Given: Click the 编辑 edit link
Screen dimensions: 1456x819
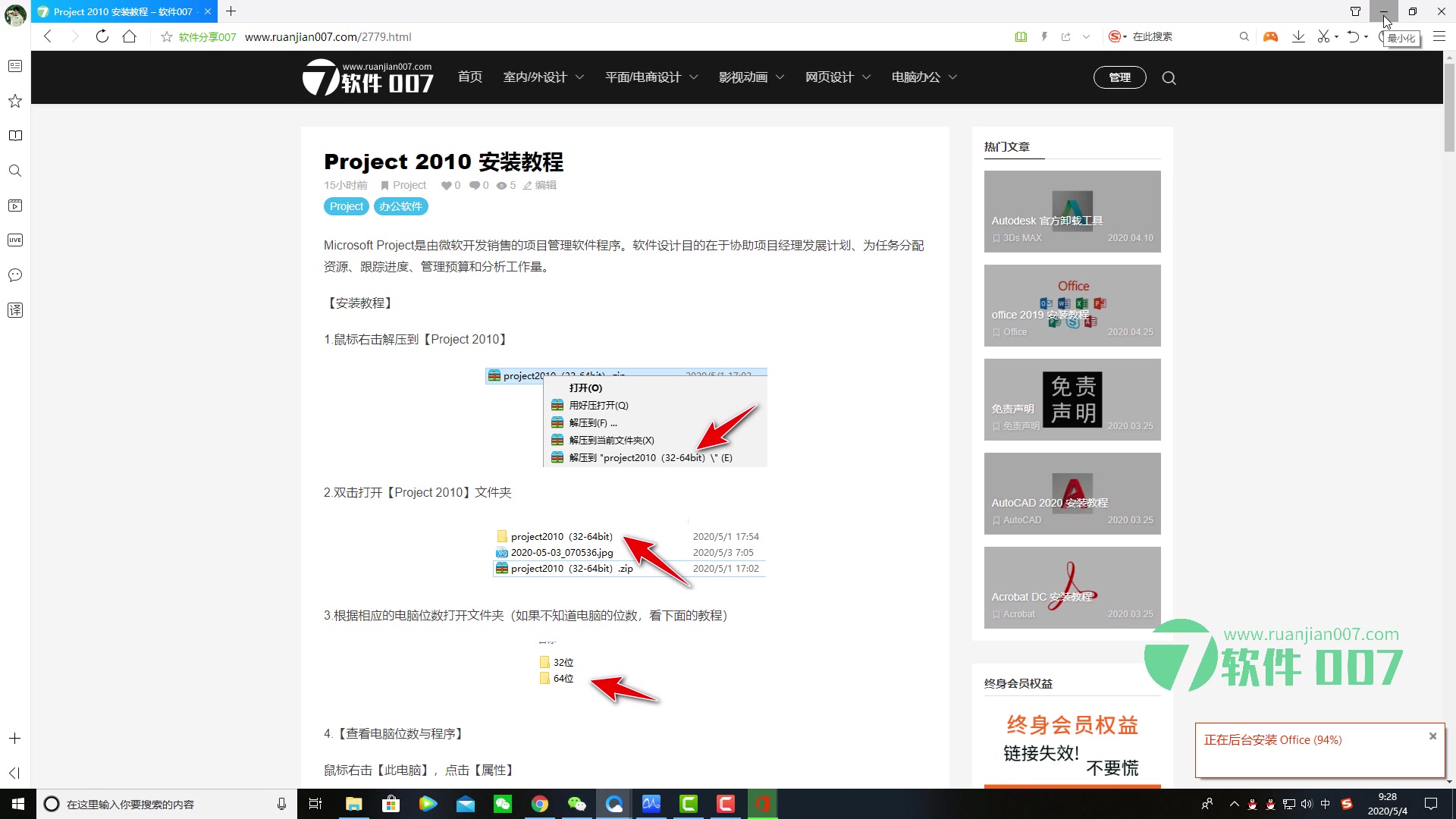Looking at the screenshot, I should pyautogui.click(x=539, y=185).
